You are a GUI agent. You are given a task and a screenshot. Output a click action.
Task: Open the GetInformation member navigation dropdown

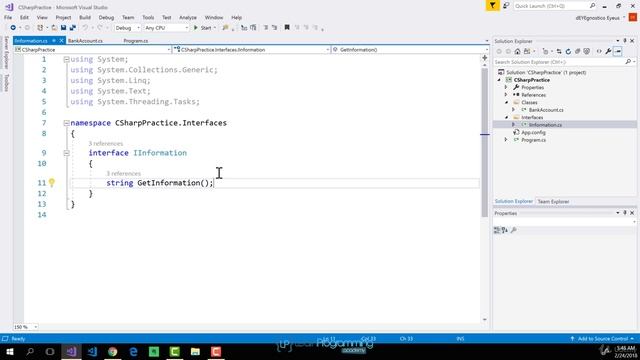click(410, 50)
